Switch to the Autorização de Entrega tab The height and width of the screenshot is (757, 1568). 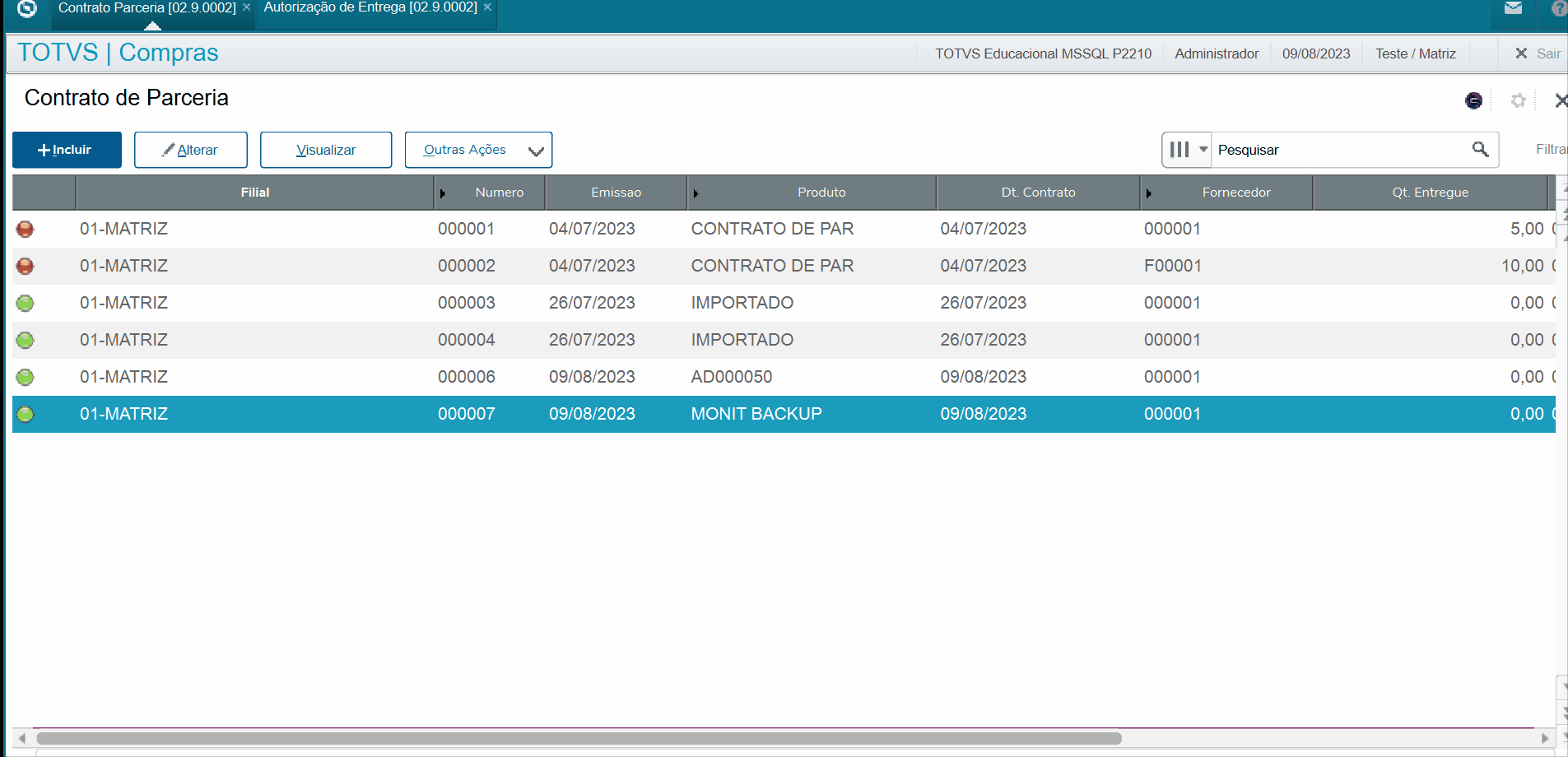(x=370, y=7)
